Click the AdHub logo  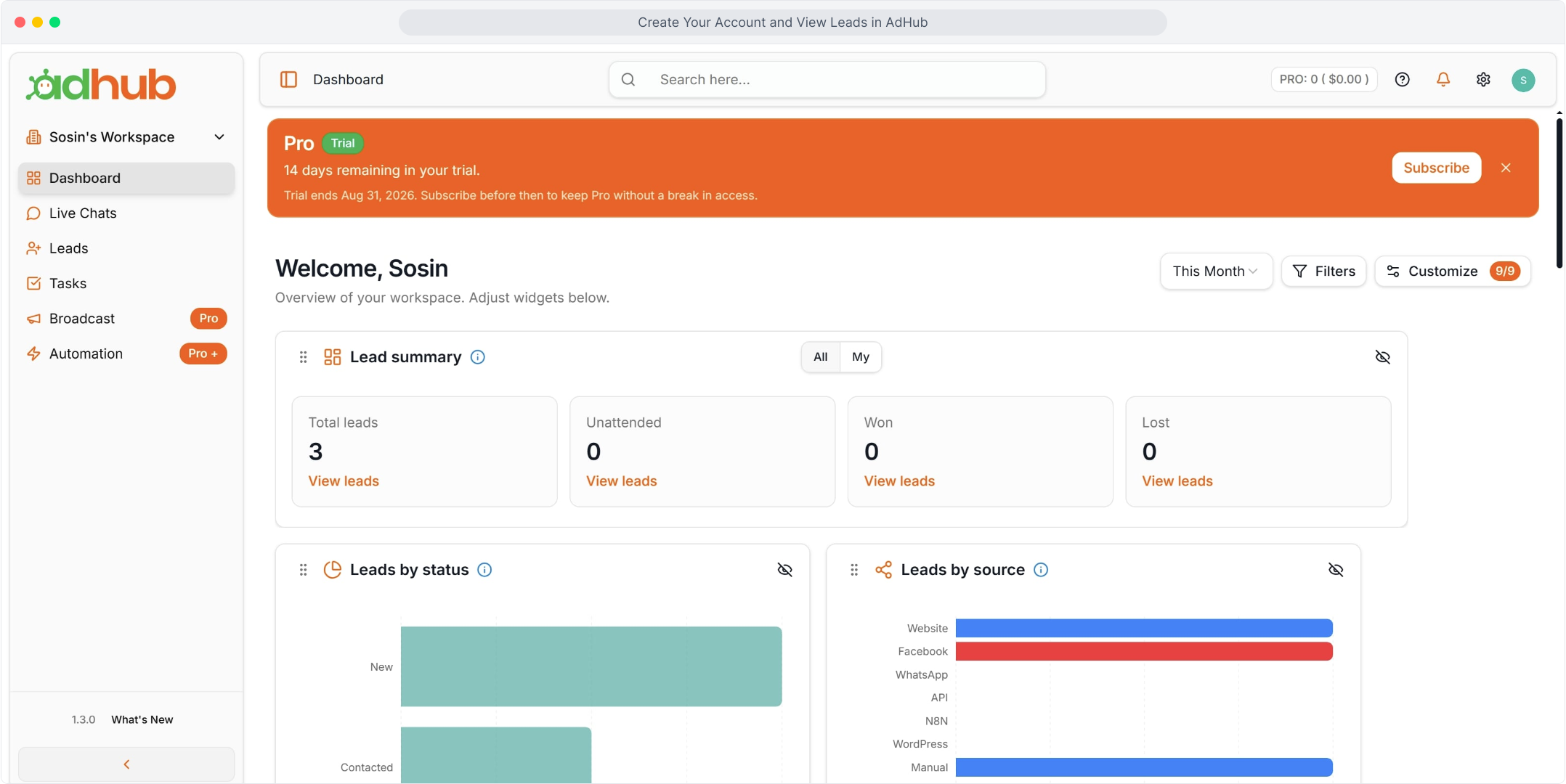[101, 85]
